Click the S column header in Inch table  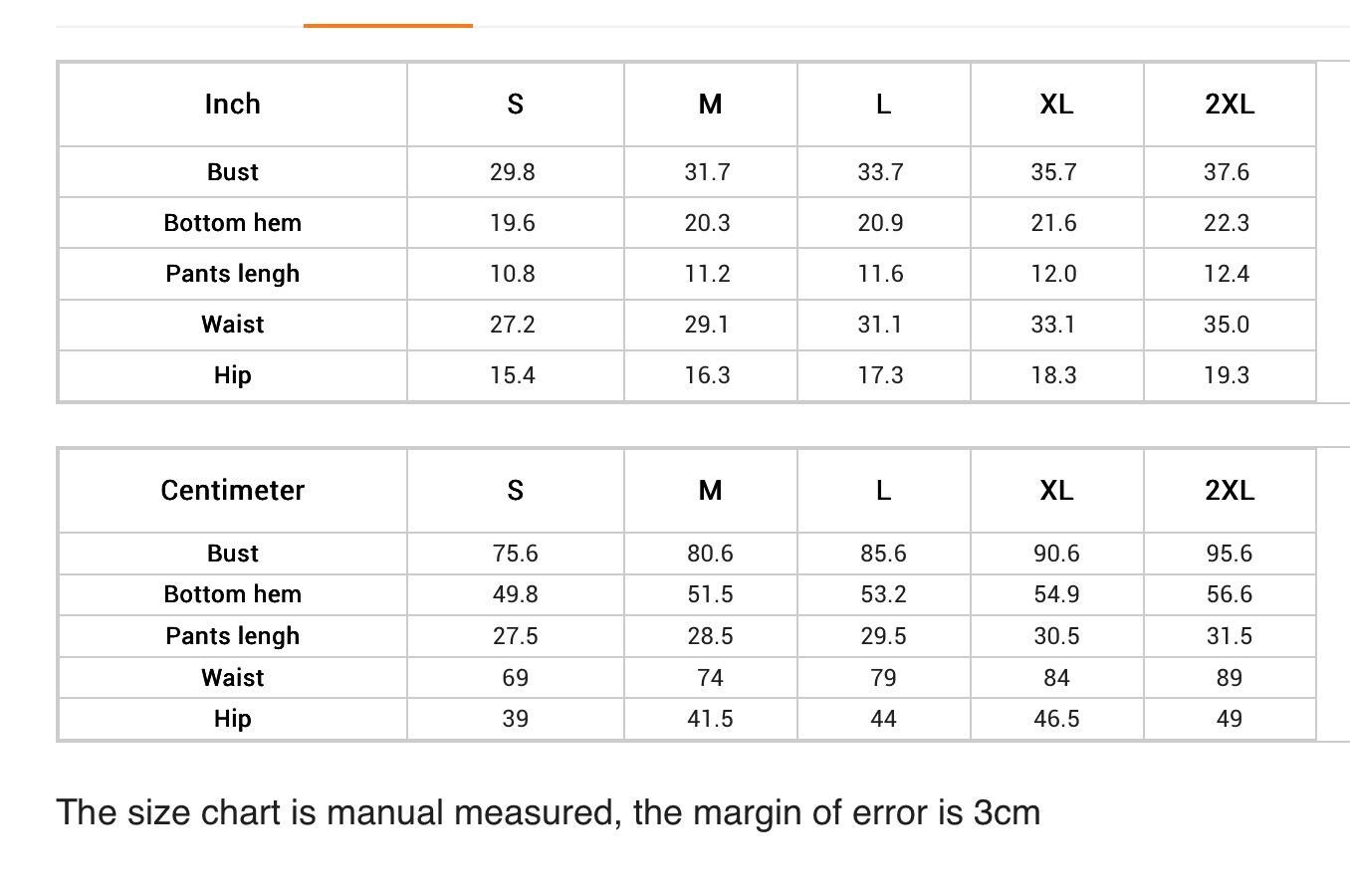(515, 105)
